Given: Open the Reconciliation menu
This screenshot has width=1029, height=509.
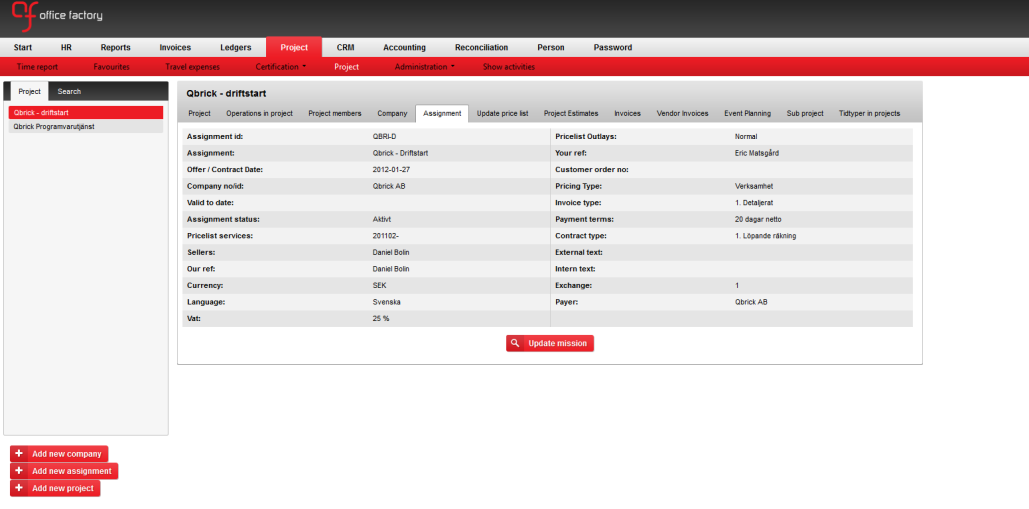Looking at the screenshot, I should coord(482,47).
